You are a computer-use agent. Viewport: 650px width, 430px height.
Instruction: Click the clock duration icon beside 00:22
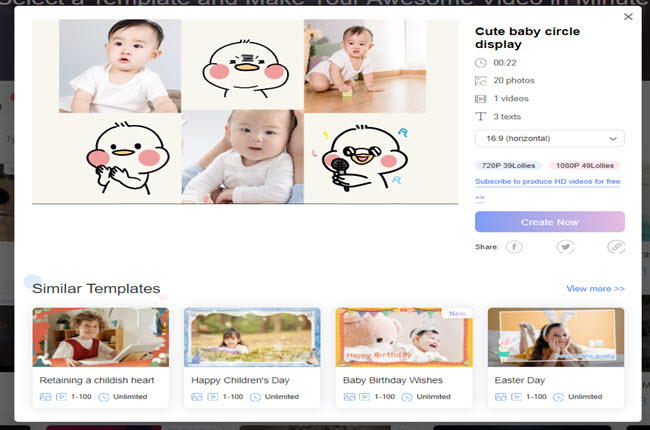(482, 63)
